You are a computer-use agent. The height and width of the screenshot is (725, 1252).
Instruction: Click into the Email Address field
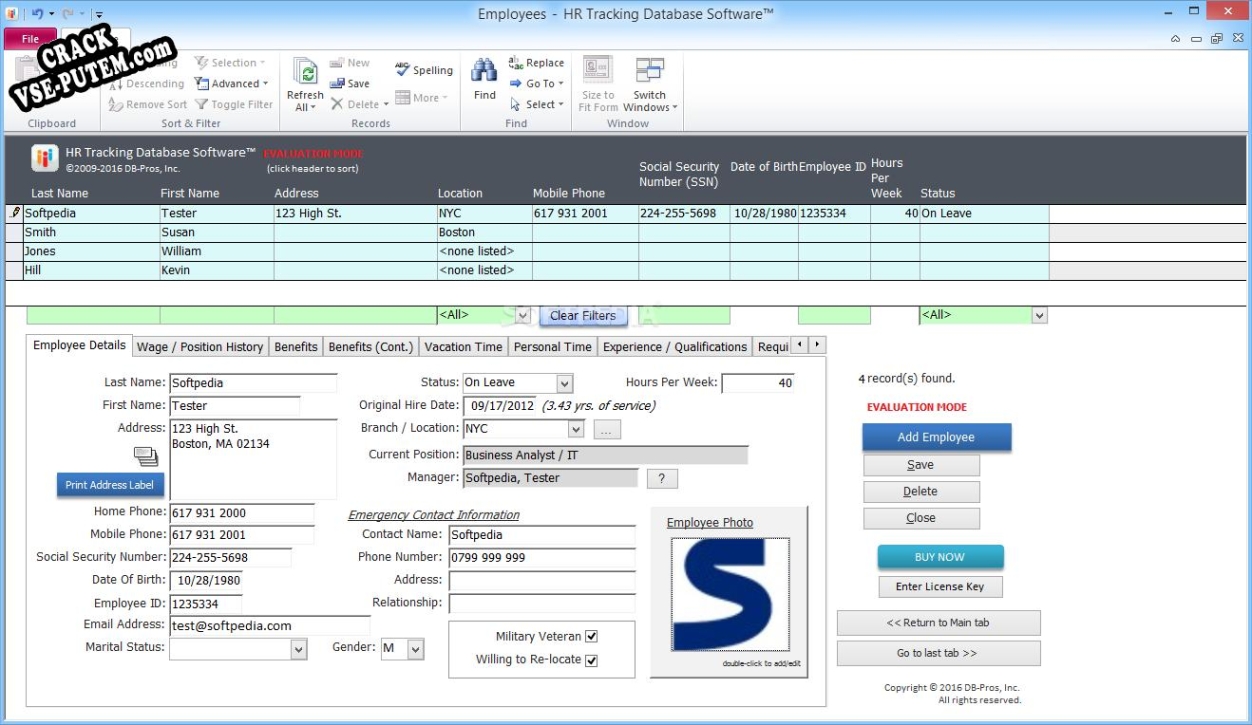pyautogui.click(x=268, y=626)
